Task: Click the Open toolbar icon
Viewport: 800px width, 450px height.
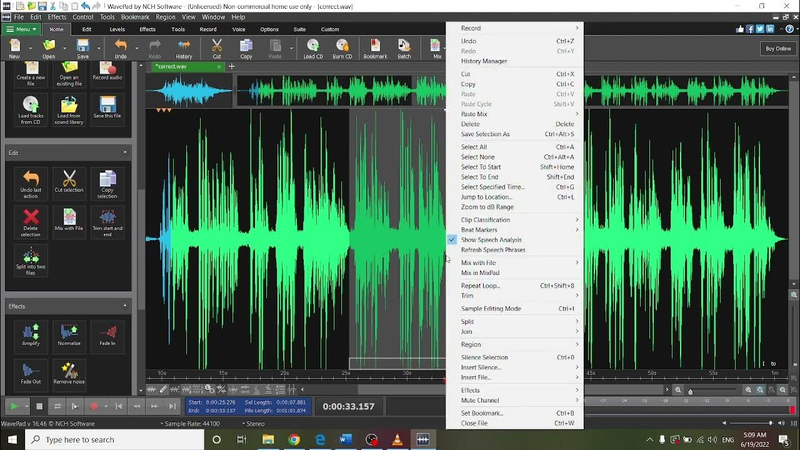Action: pos(48,48)
